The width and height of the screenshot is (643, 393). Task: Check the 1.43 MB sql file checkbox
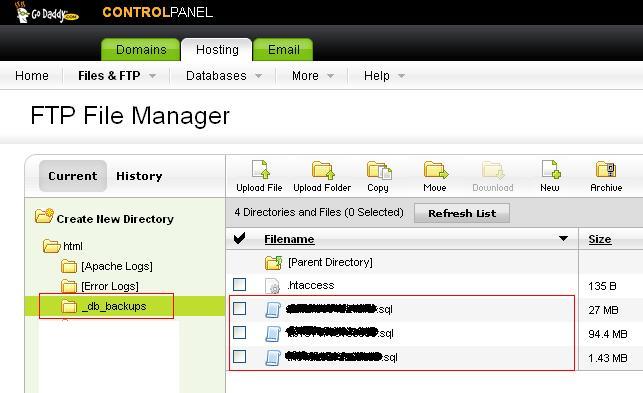[x=239, y=356]
